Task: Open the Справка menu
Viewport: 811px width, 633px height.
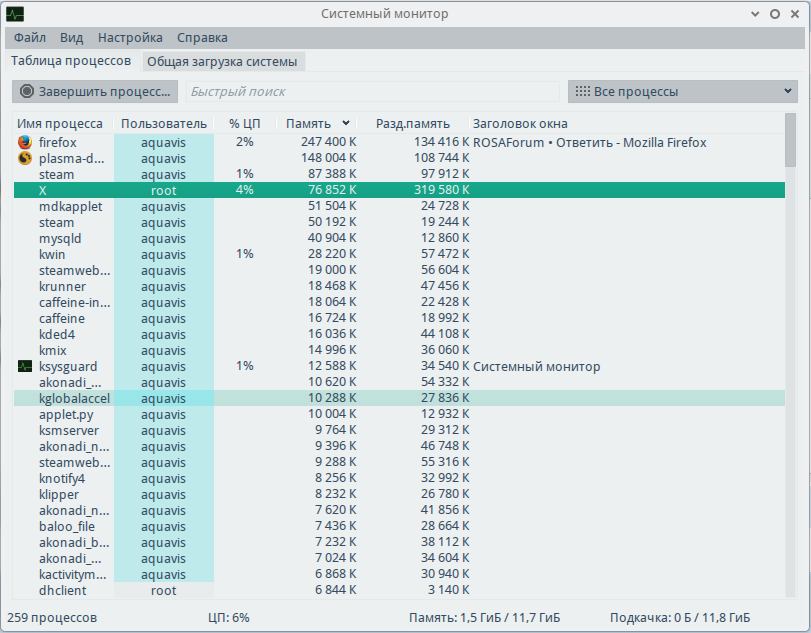Action: tap(202, 38)
